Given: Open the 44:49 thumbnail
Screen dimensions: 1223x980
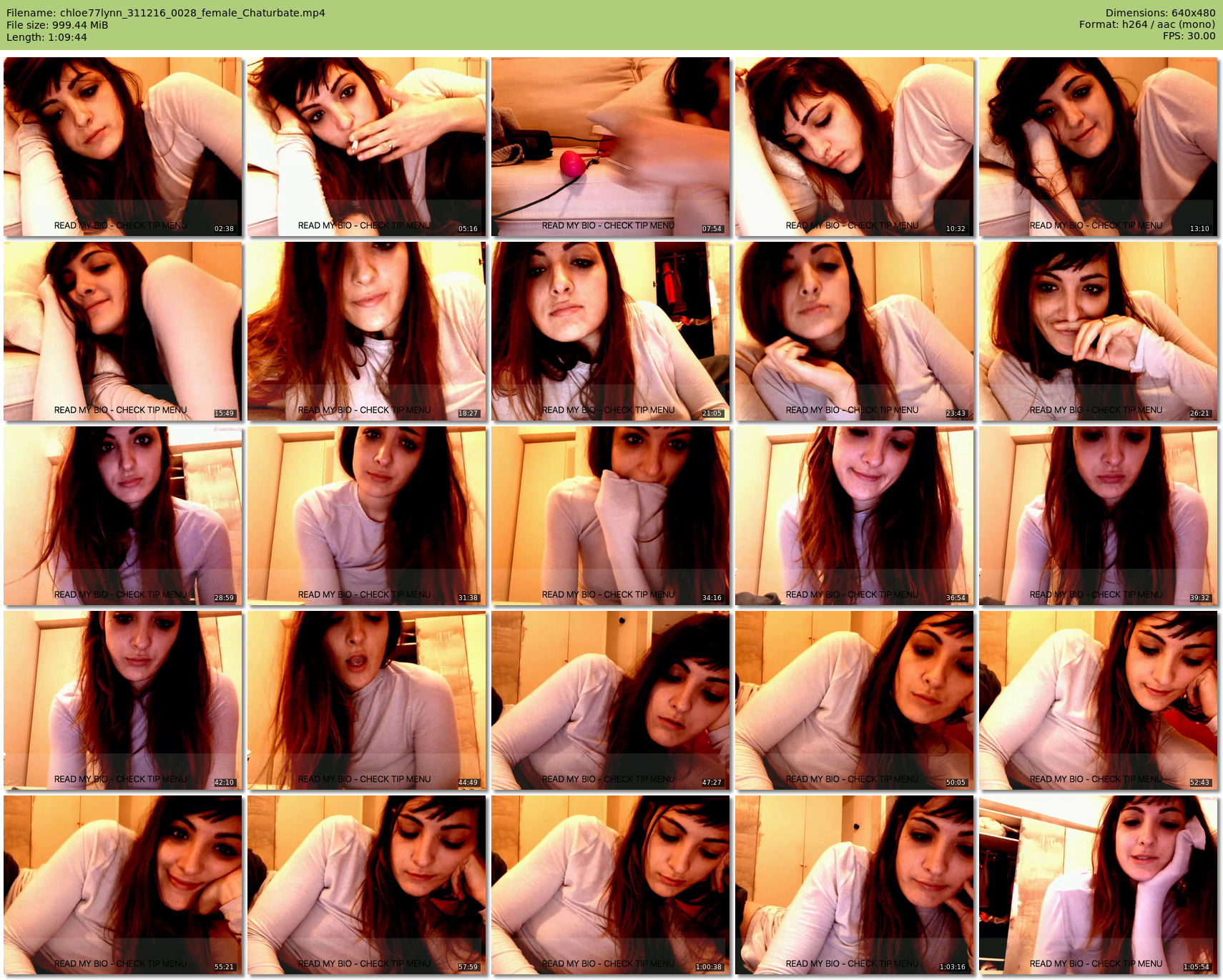Looking at the screenshot, I should [x=366, y=700].
